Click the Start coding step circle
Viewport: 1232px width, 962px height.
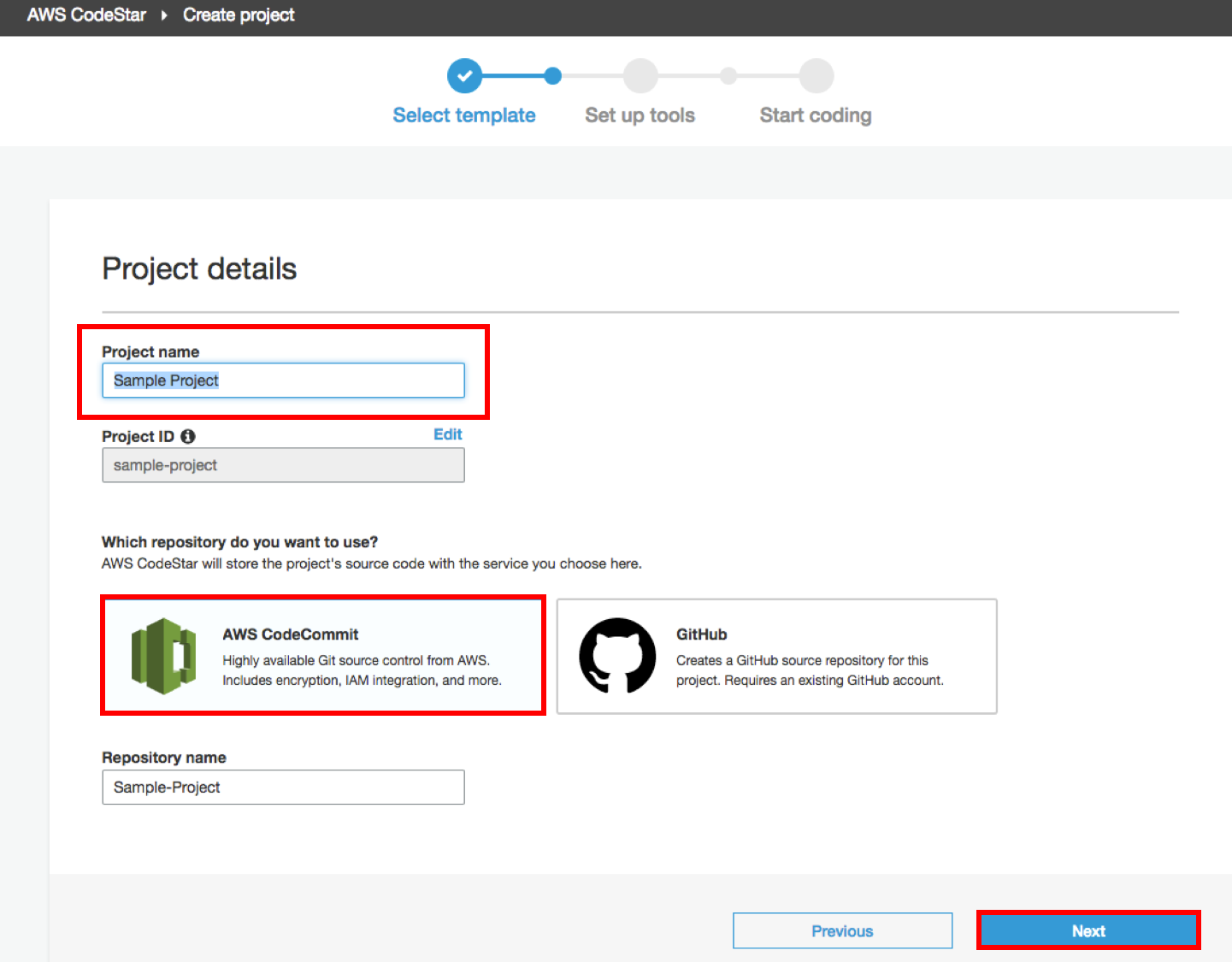pyautogui.click(x=816, y=76)
